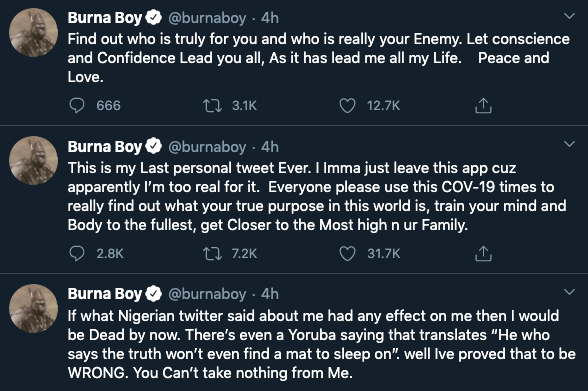Open the Burna Boy name link in the first tweet
This screenshot has height=391, width=588.
point(105,18)
